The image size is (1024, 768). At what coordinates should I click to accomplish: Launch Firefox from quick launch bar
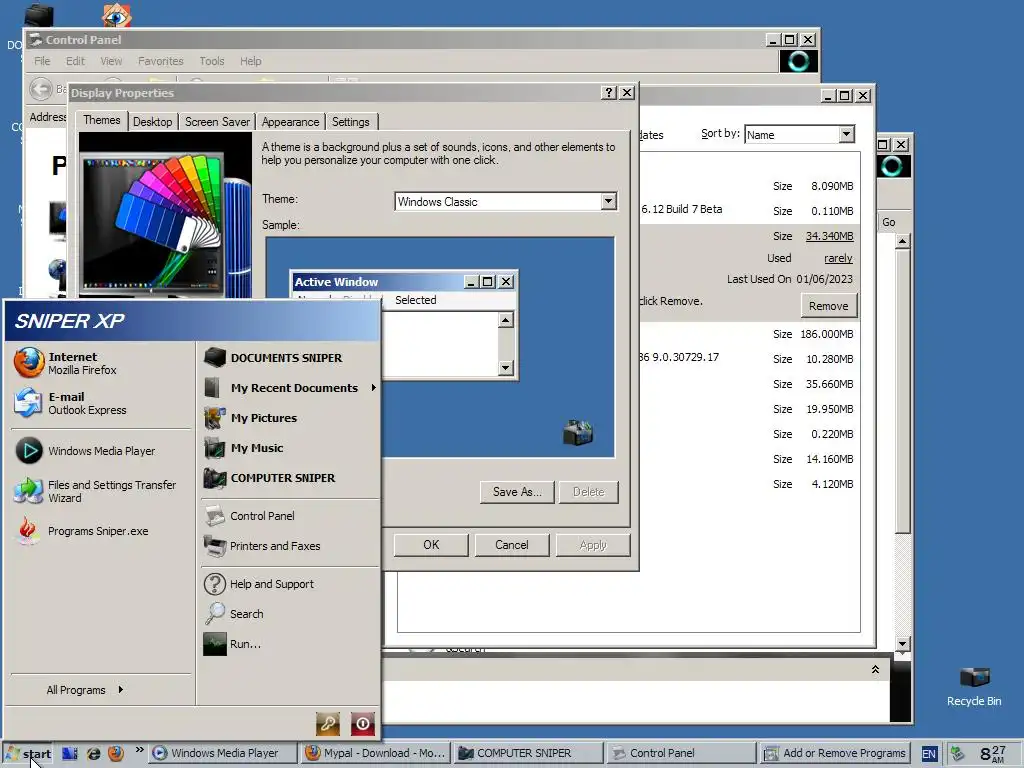point(116,753)
